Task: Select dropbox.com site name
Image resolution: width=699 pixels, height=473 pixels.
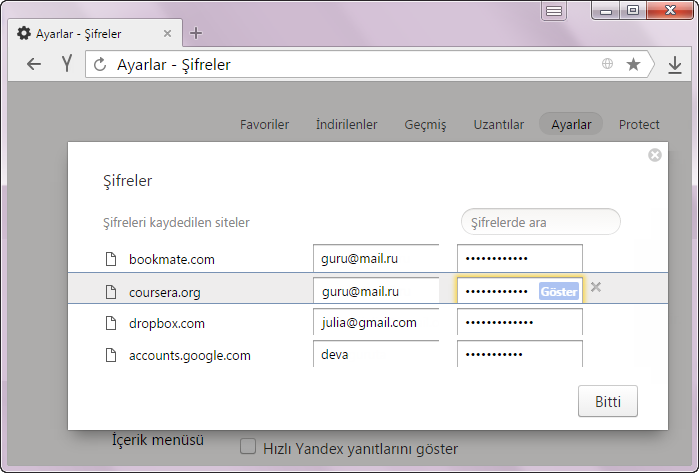Action: (167, 323)
